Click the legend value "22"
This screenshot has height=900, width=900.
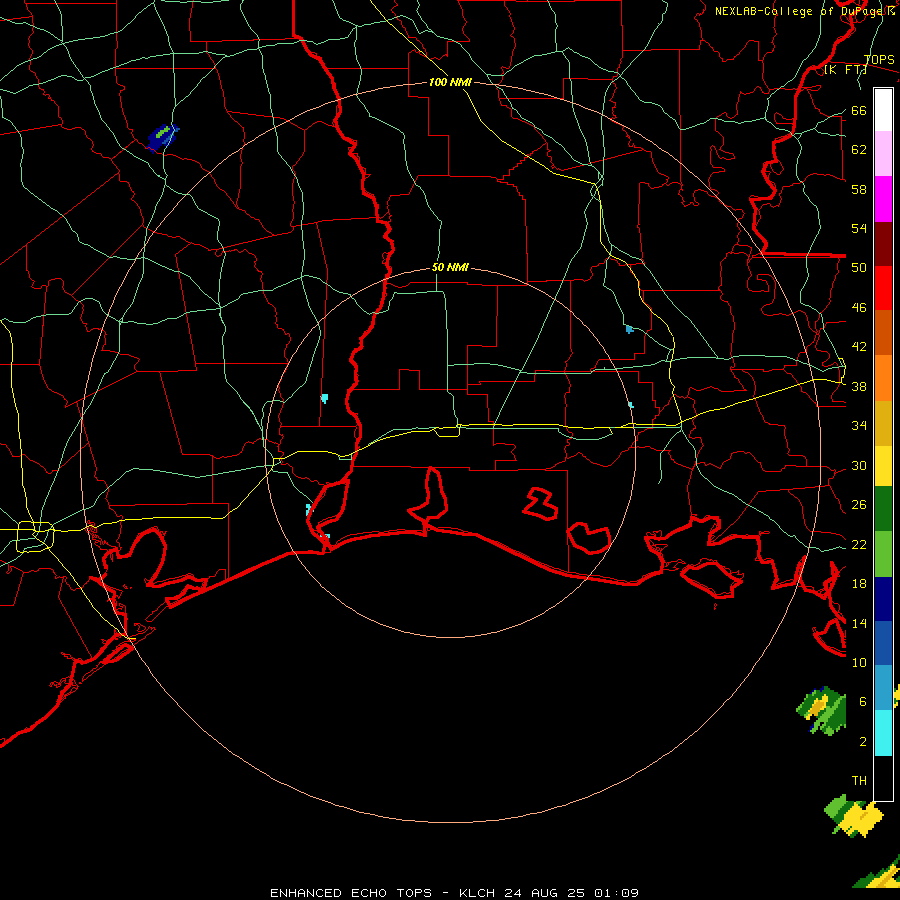859,544
